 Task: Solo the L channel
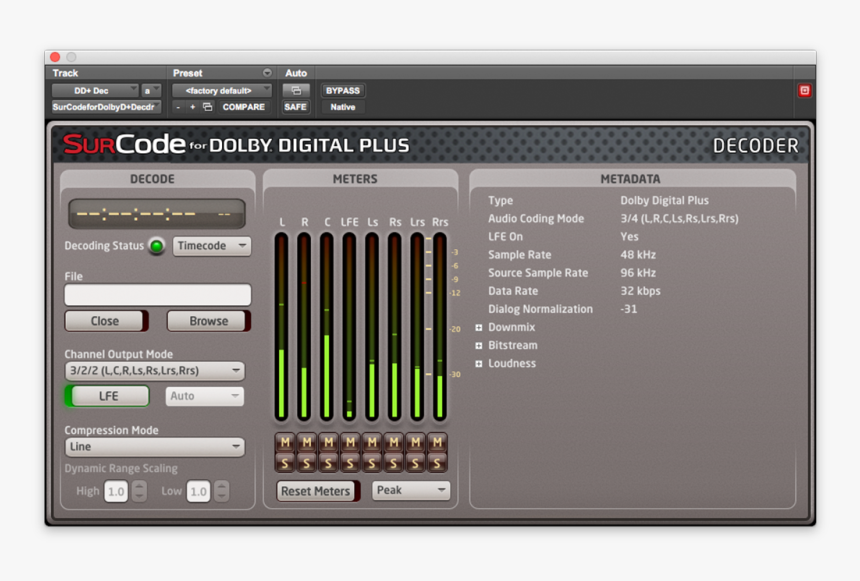click(285, 463)
